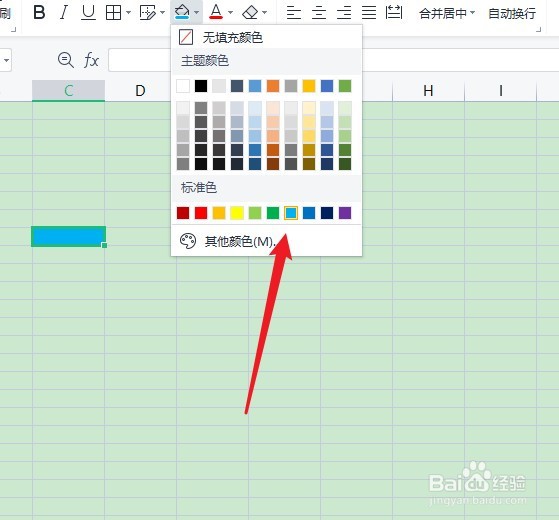This screenshot has height=520, width=559.
Task: Align text right
Action: 344,13
